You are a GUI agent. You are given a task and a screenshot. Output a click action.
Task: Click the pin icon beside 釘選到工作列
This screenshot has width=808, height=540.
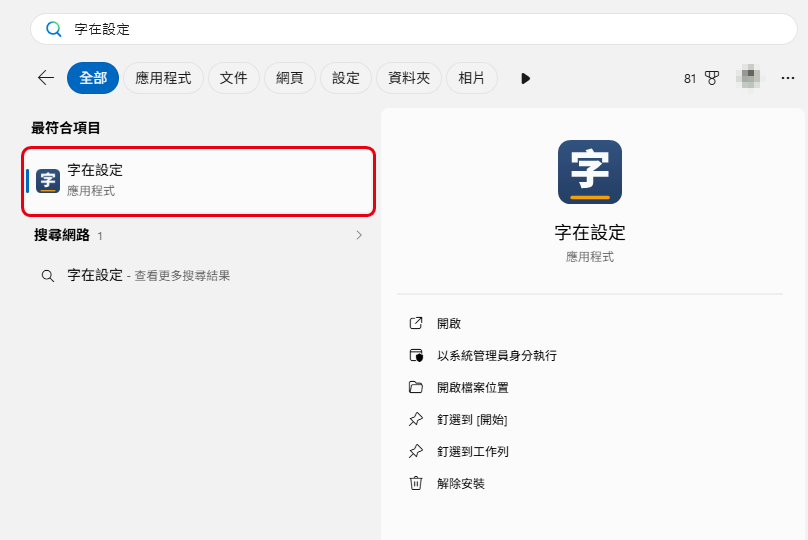click(x=416, y=451)
